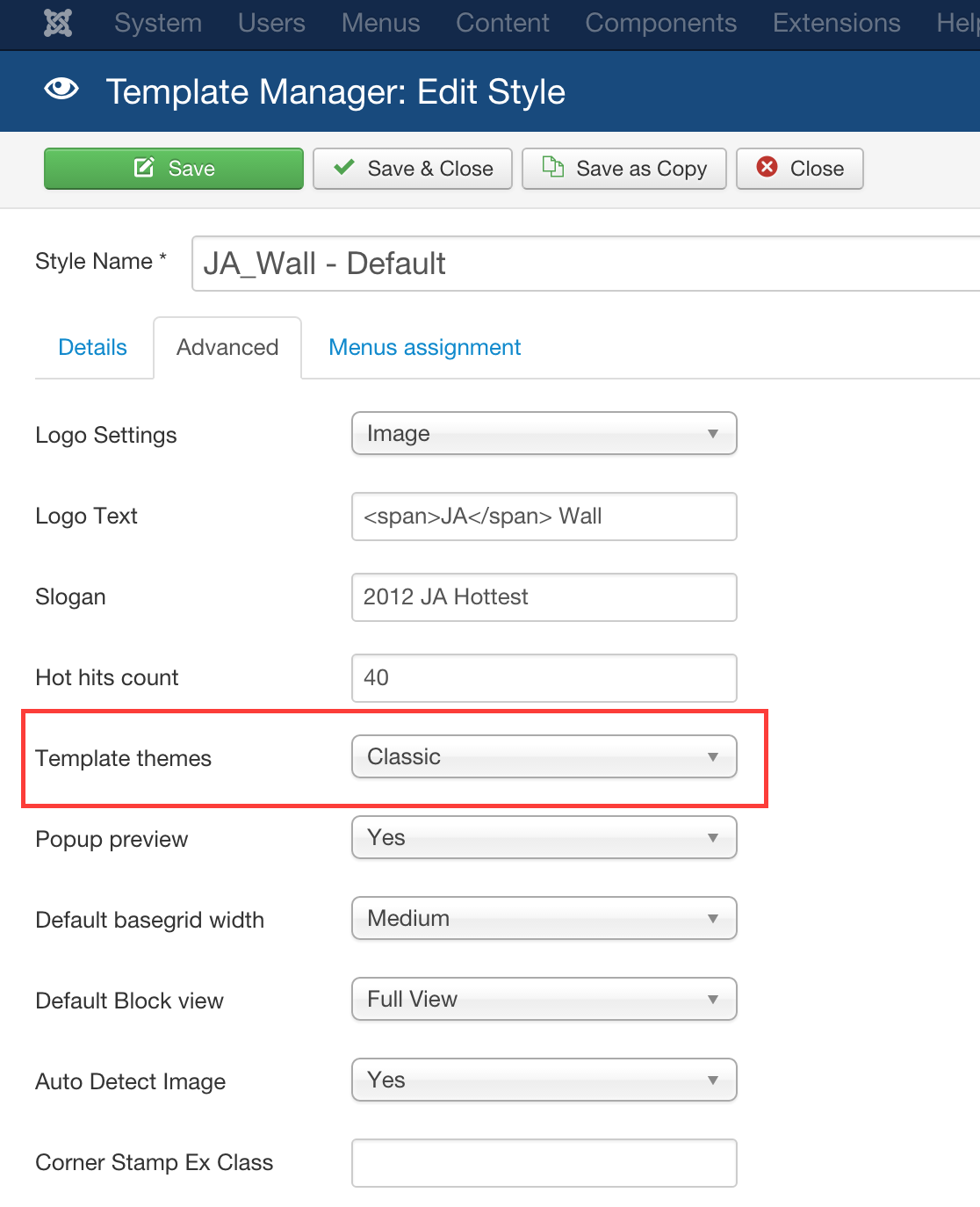This screenshot has width=980, height=1207.
Task: Click the eye icon beside Template Manager
Action: [x=61, y=90]
